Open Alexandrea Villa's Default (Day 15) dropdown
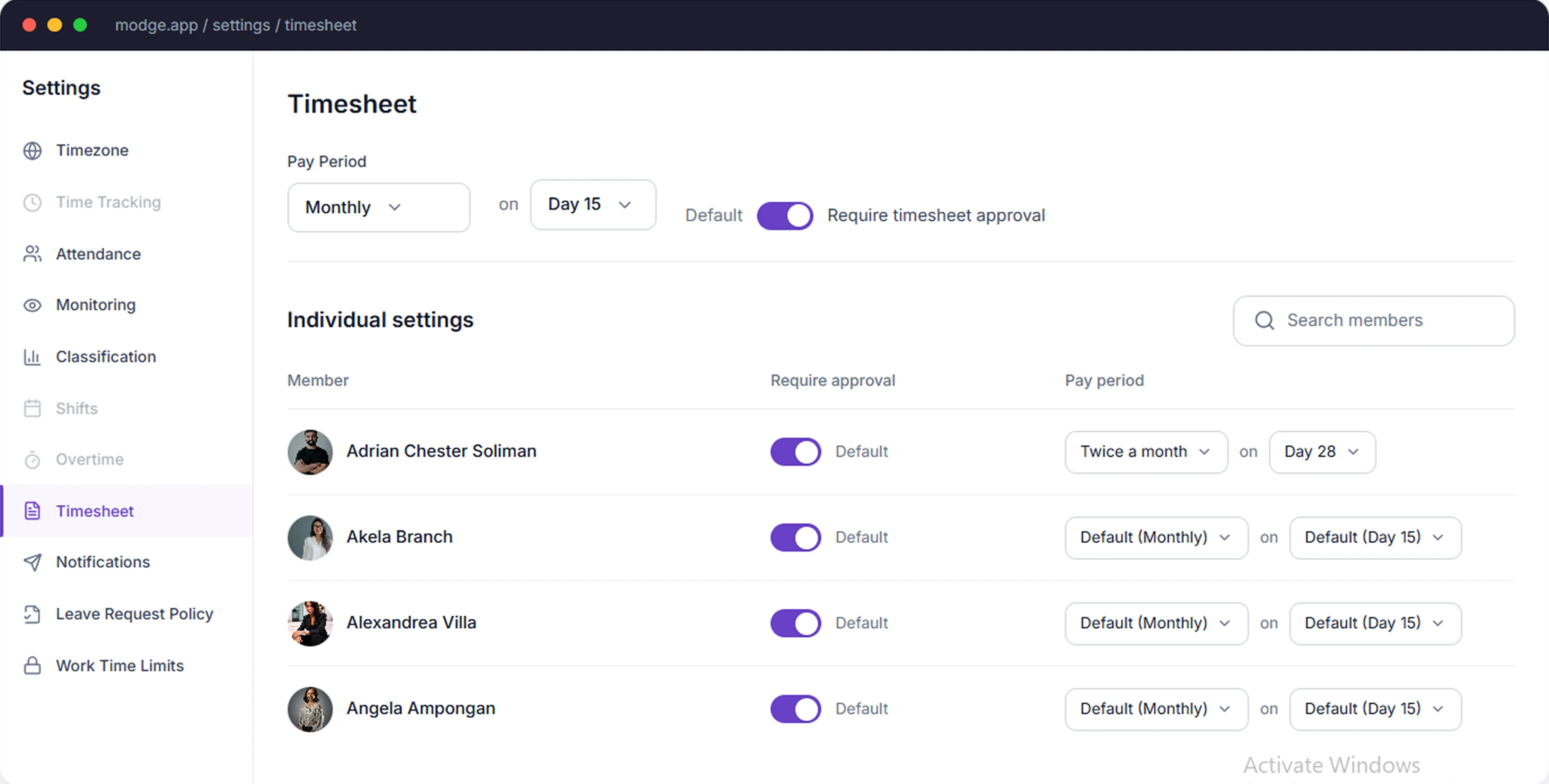 [1375, 623]
